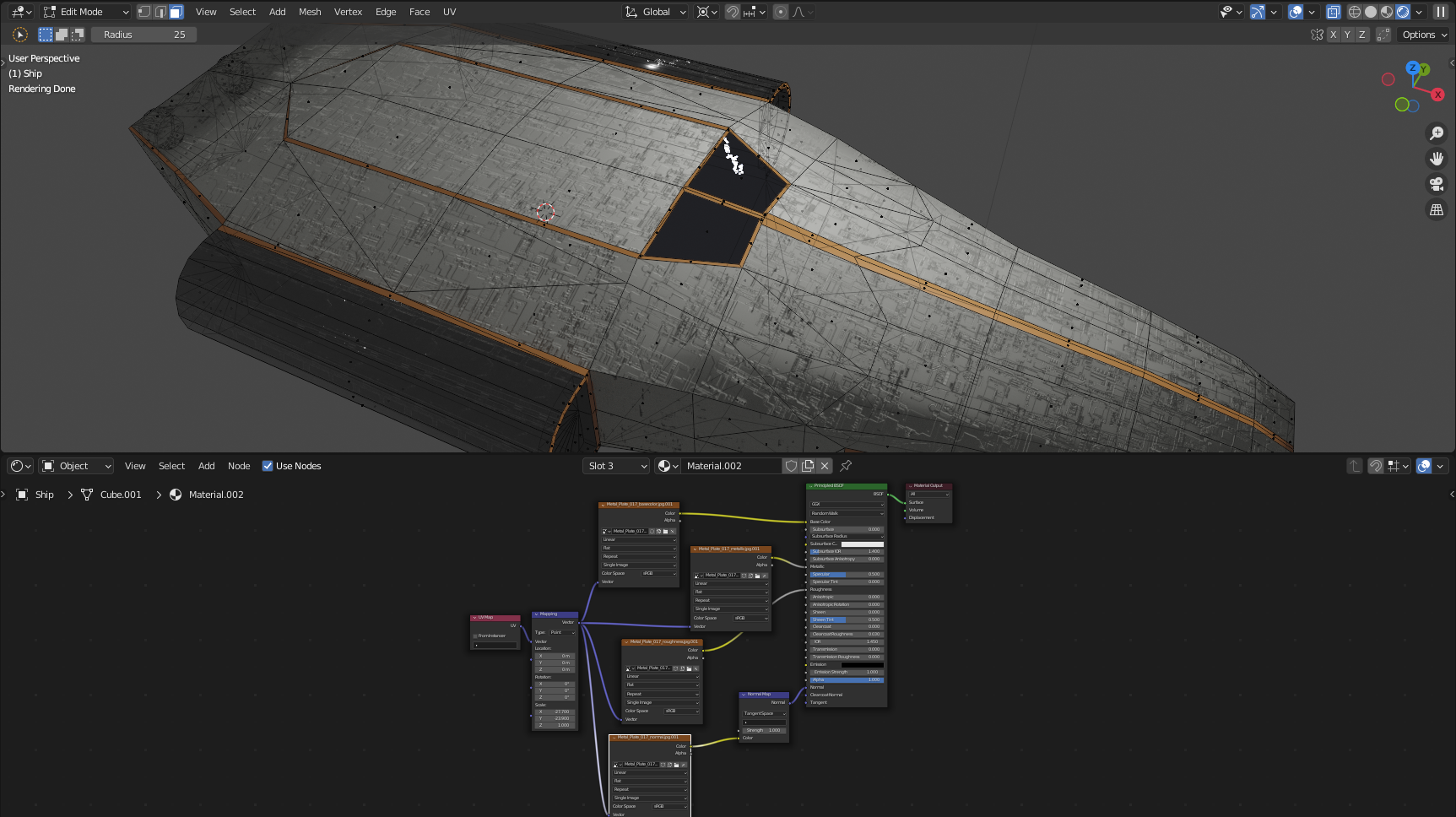Toggle the show overlays button
1456x817 pixels.
[x=1296, y=12]
